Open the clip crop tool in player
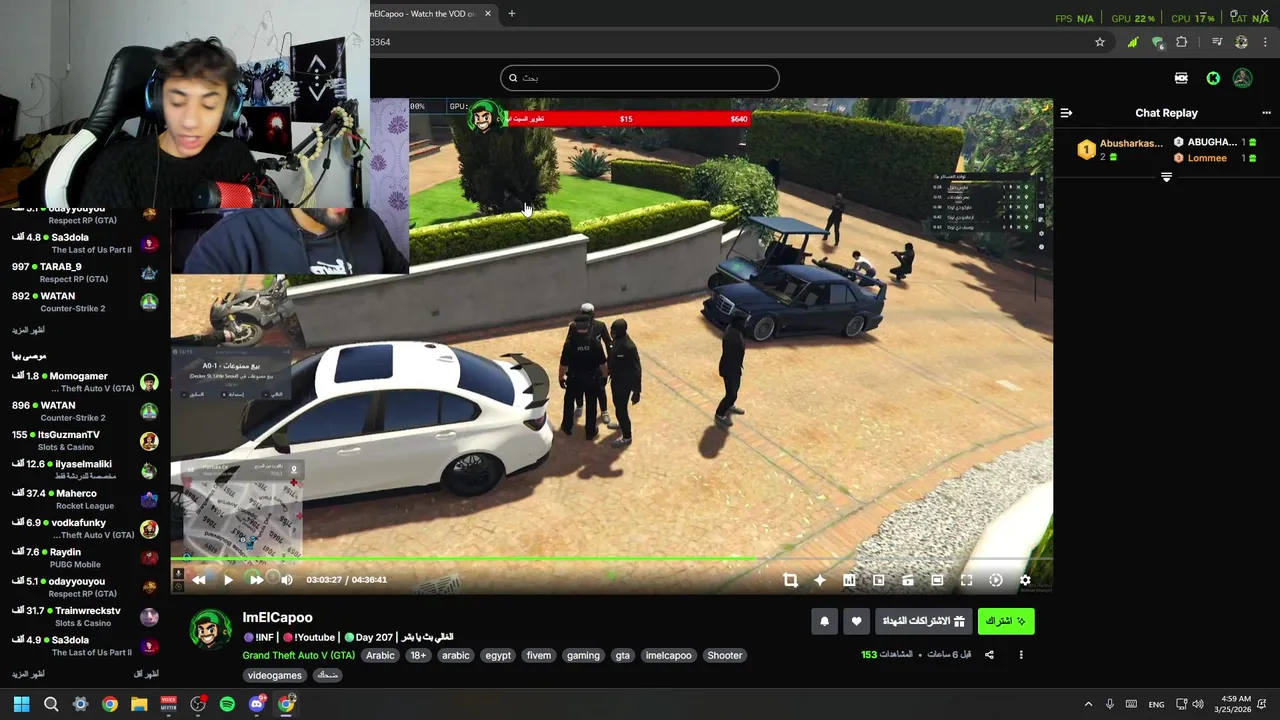 pyautogui.click(x=790, y=580)
